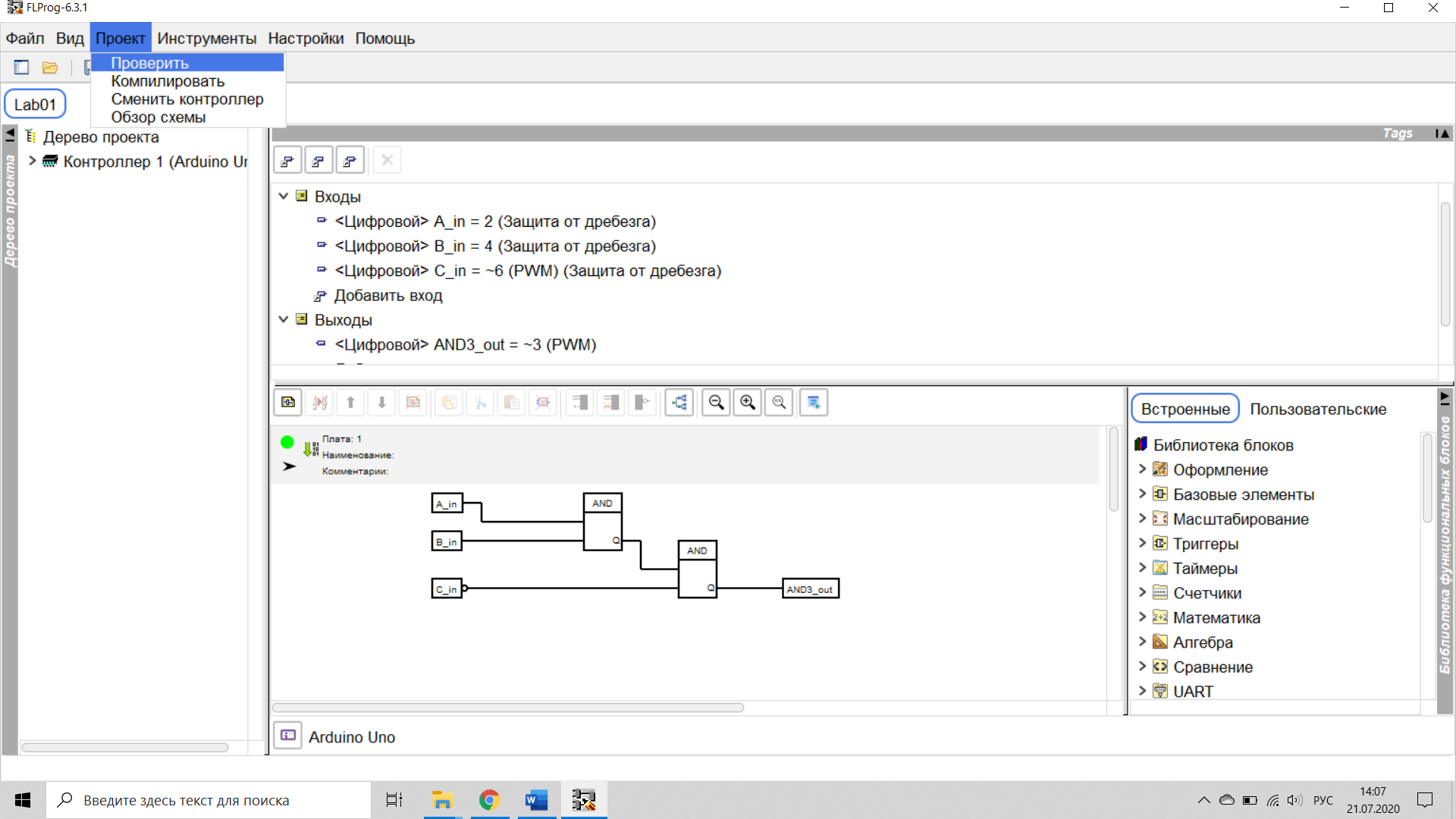
Task: Click the Arduino Uno controller info icon
Action: click(288, 736)
